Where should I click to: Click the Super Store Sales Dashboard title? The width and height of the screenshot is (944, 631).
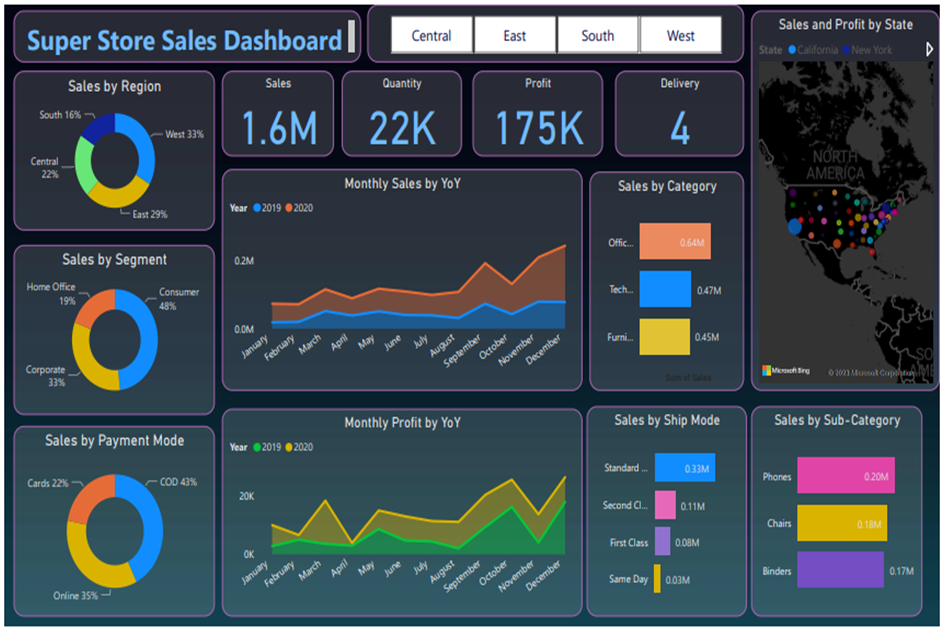(185, 40)
